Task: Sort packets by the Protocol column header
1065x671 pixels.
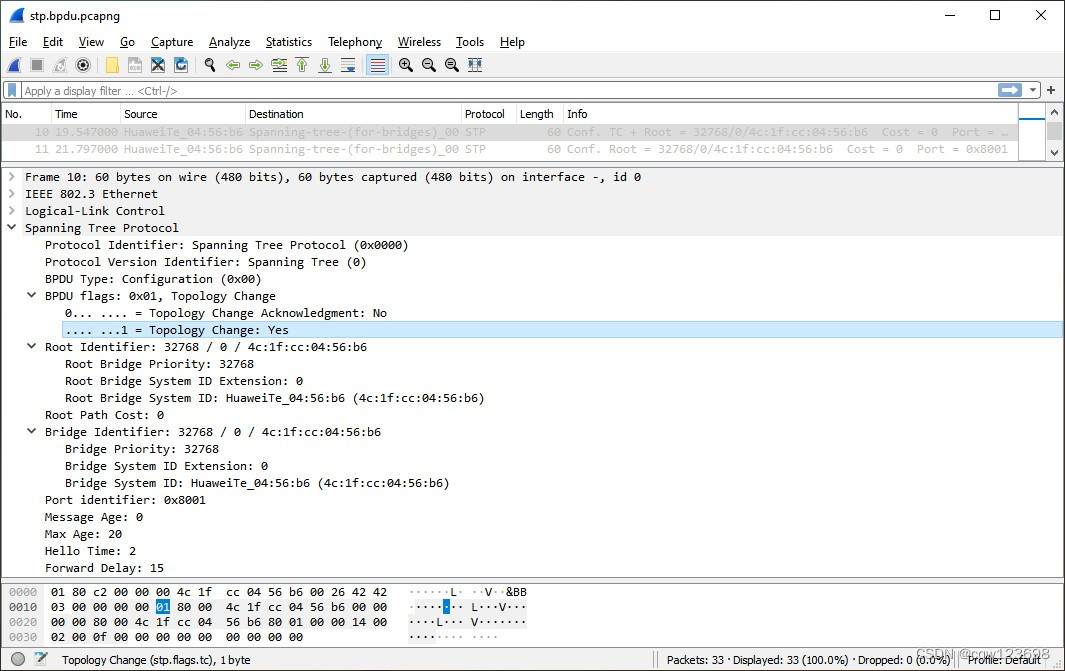Action: [488, 114]
